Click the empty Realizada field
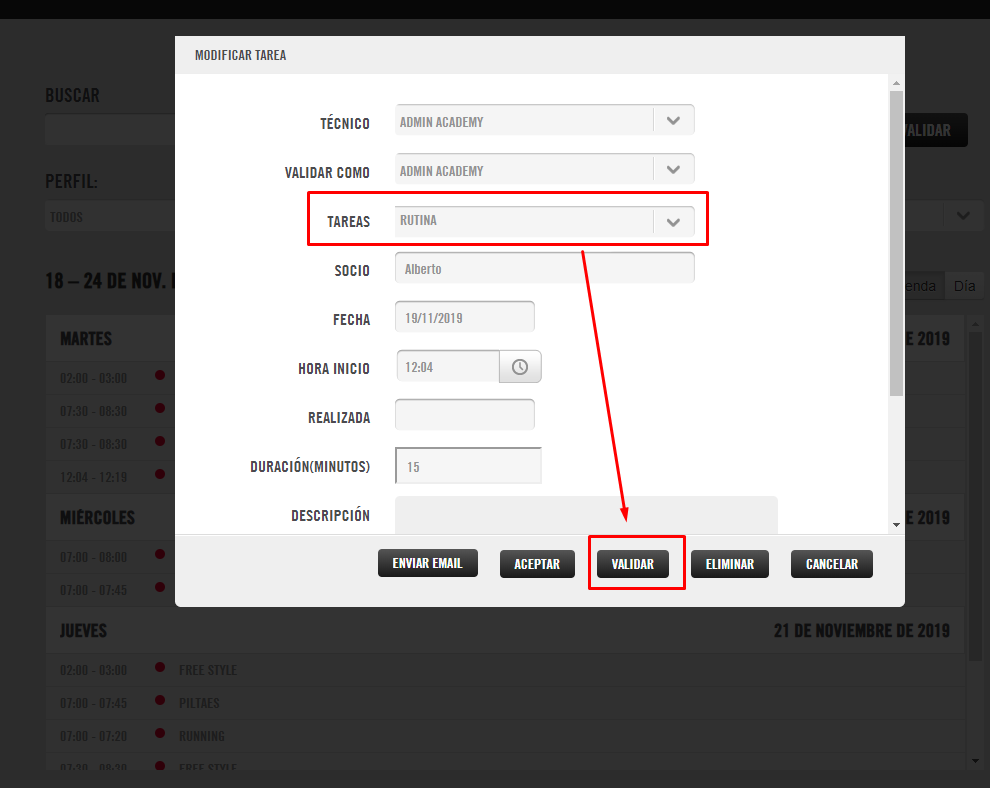This screenshot has height=788, width=990. (x=465, y=415)
